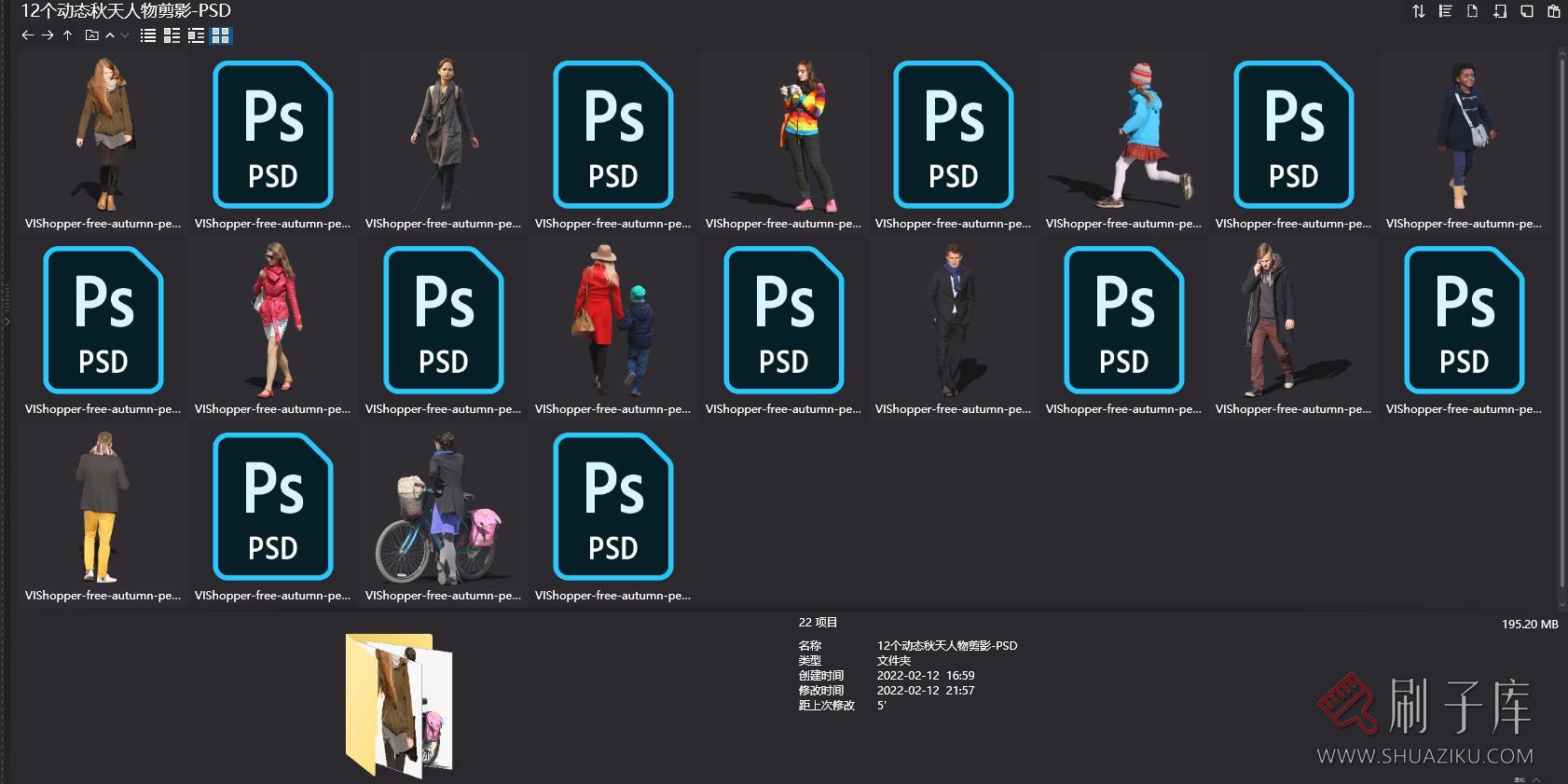Go forward with the right arrow
The width and height of the screenshot is (1568, 784).
(48, 35)
